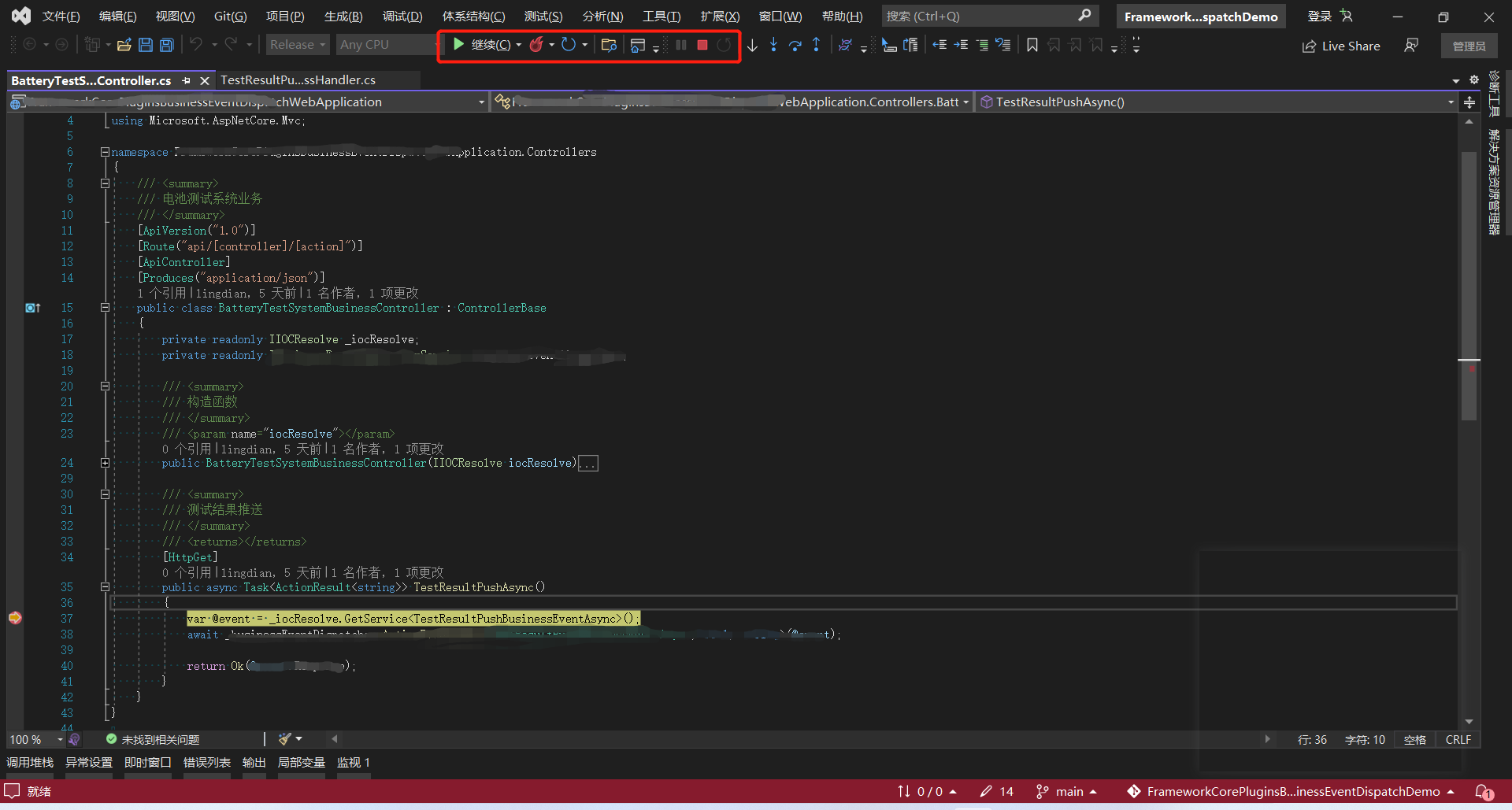Toggle a bookmark with the bookmark icon
This screenshot has width=1512, height=810.
tap(1032, 45)
